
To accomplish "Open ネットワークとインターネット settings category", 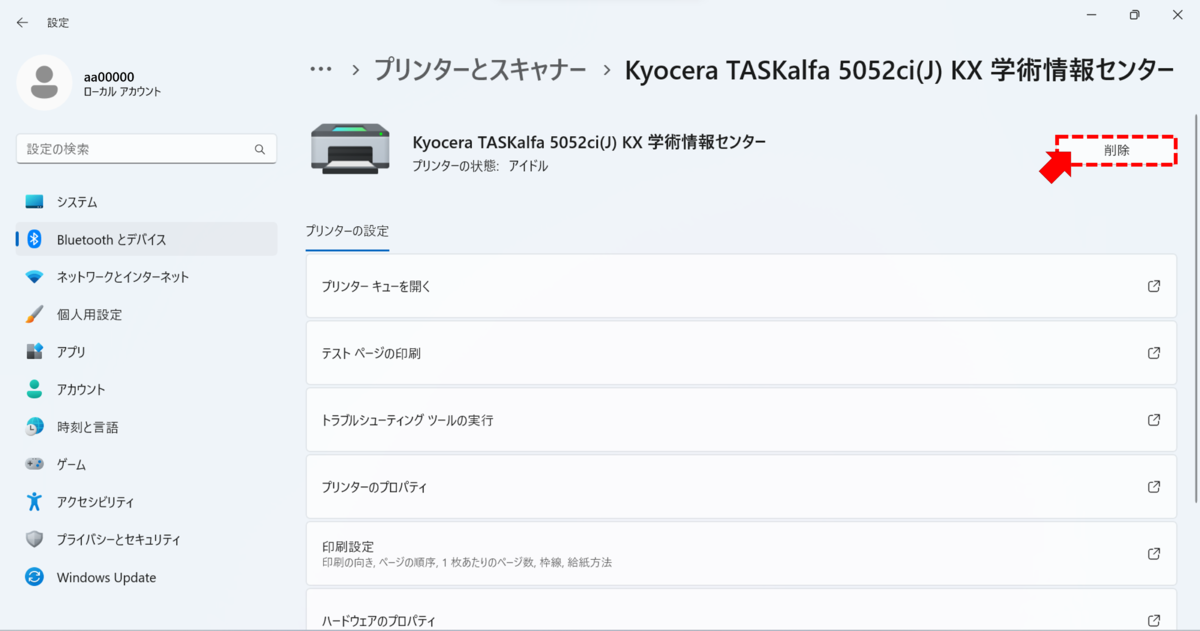I will pos(147,277).
